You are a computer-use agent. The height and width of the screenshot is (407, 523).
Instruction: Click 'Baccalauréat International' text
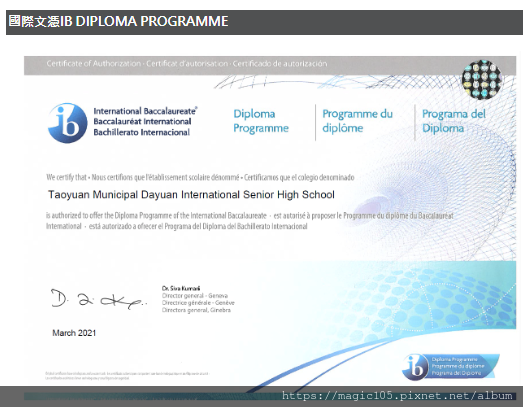click(142, 121)
